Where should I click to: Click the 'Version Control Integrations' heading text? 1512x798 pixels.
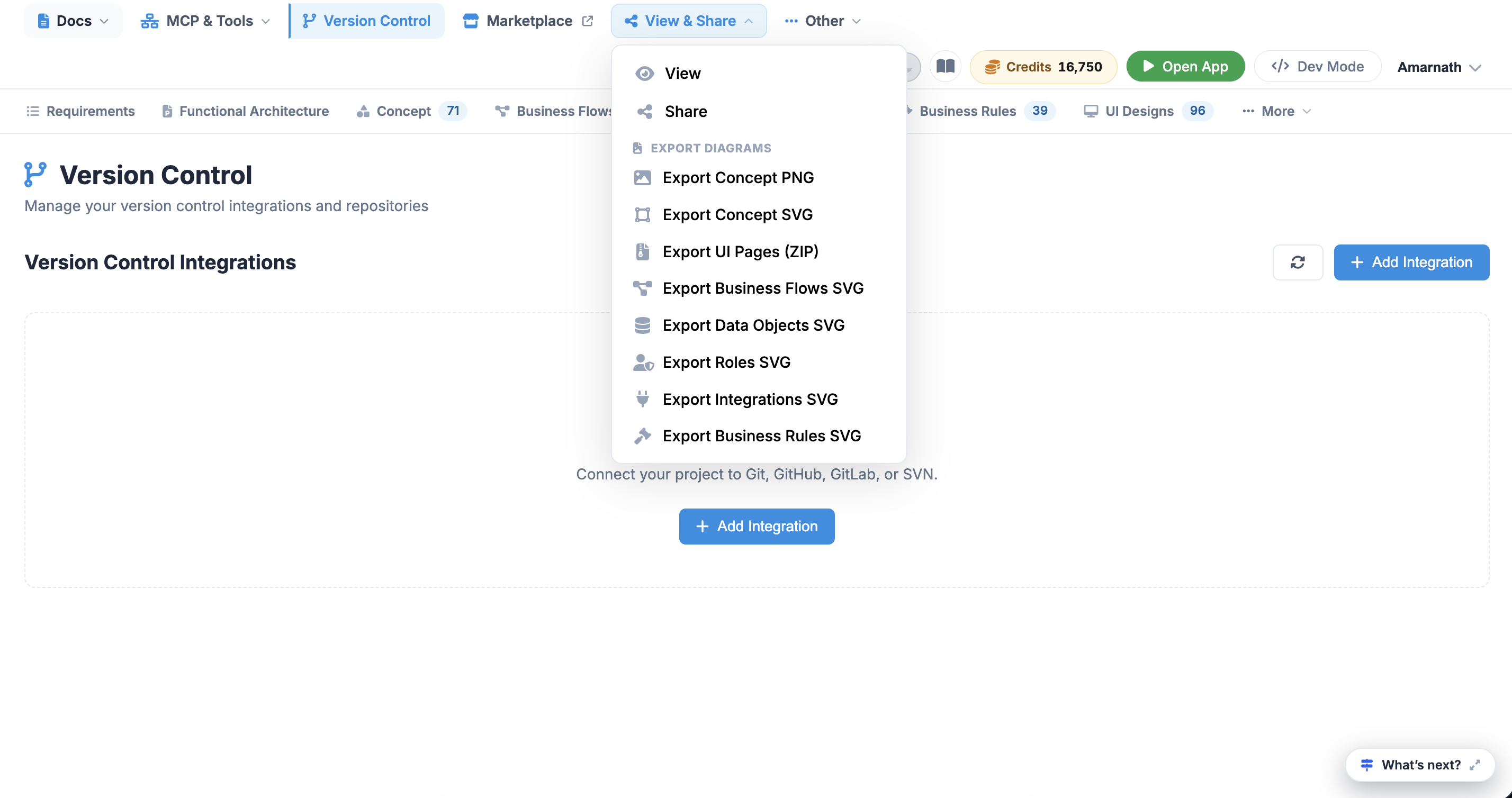160,262
